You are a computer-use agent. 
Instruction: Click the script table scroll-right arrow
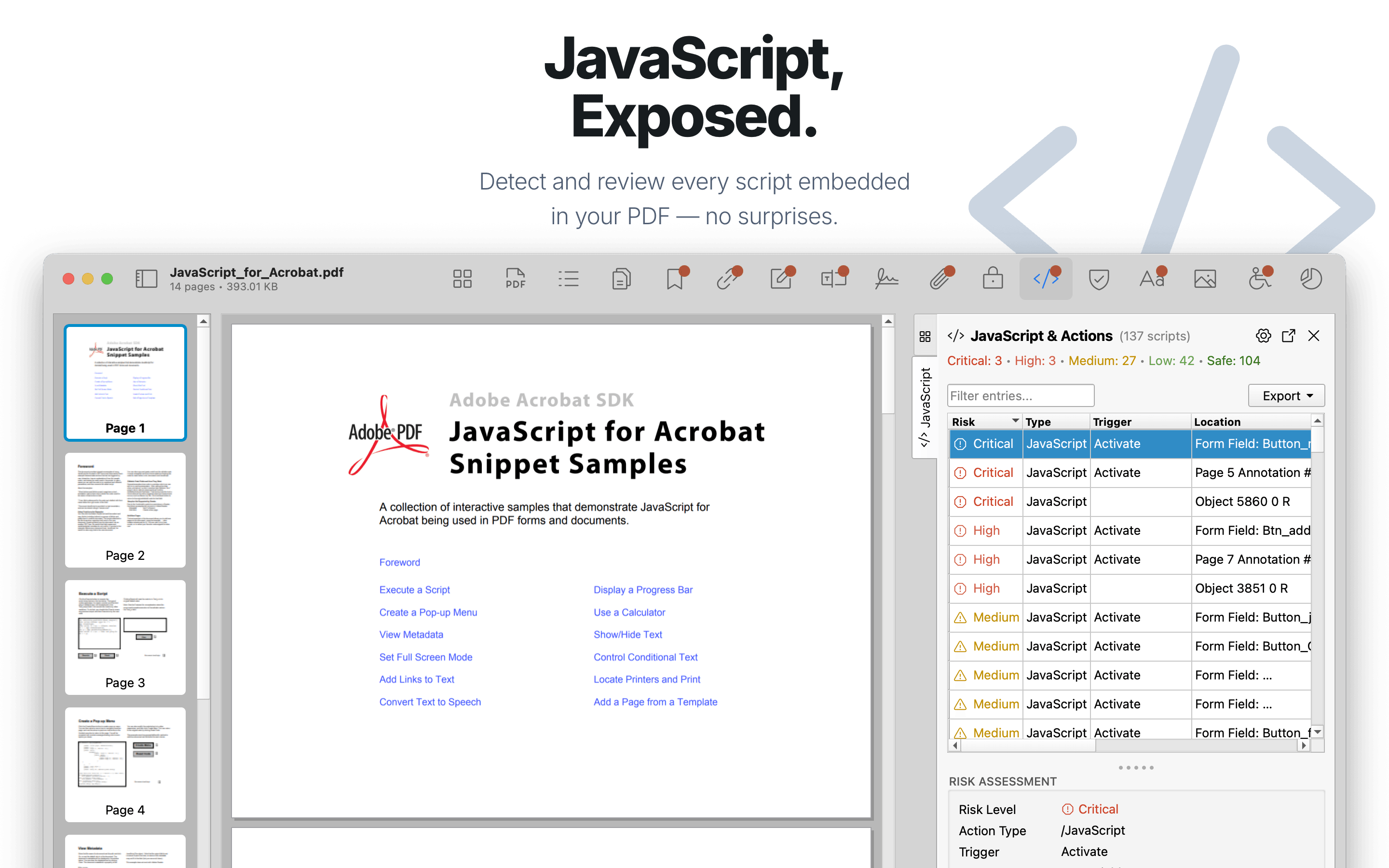(1304, 745)
